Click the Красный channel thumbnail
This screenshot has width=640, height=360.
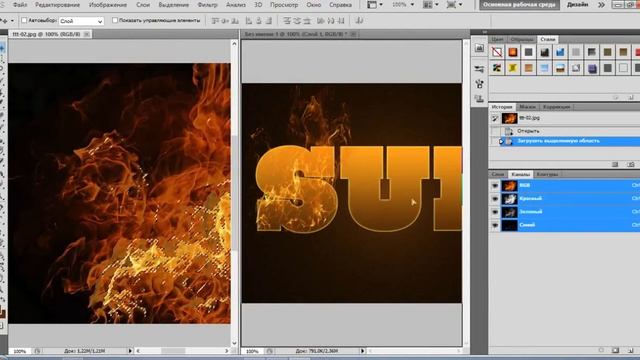pos(509,199)
